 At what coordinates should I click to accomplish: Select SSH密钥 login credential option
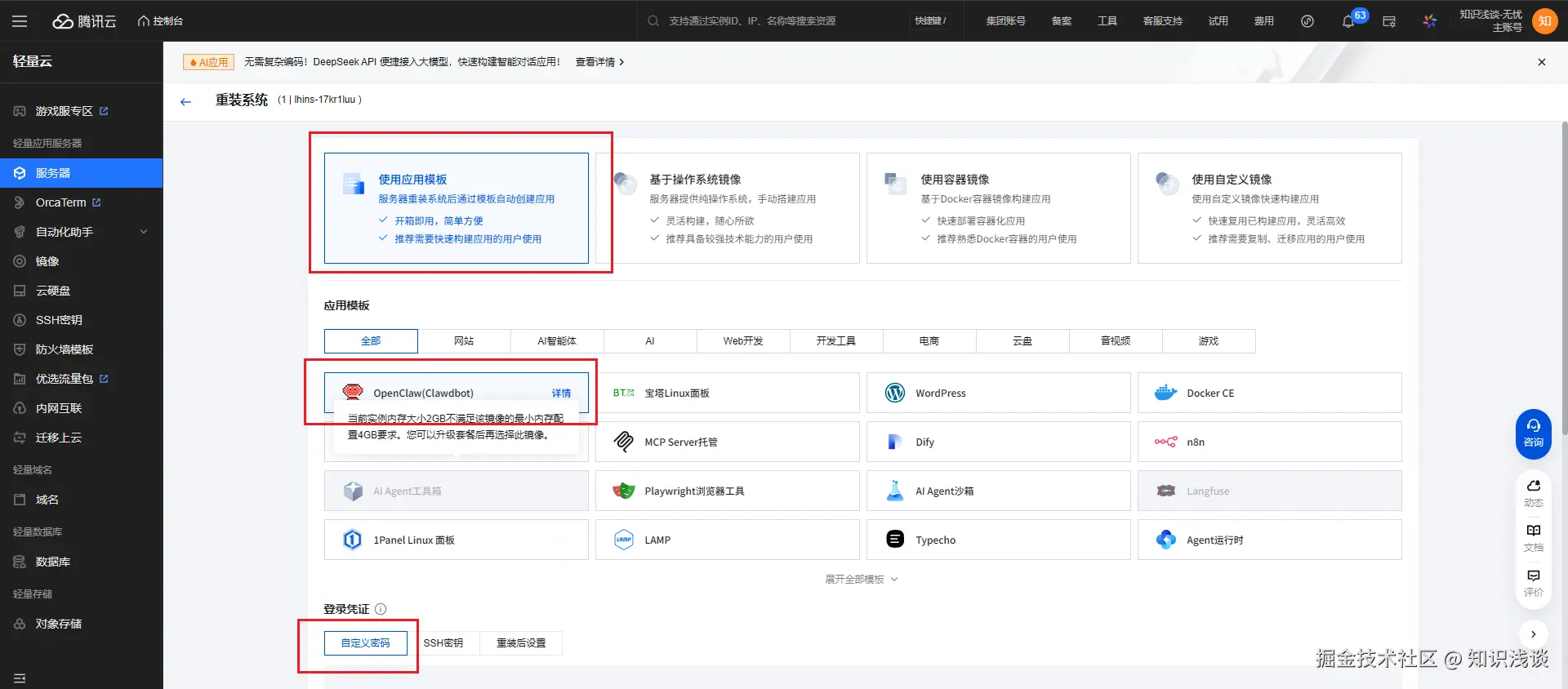coord(443,643)
